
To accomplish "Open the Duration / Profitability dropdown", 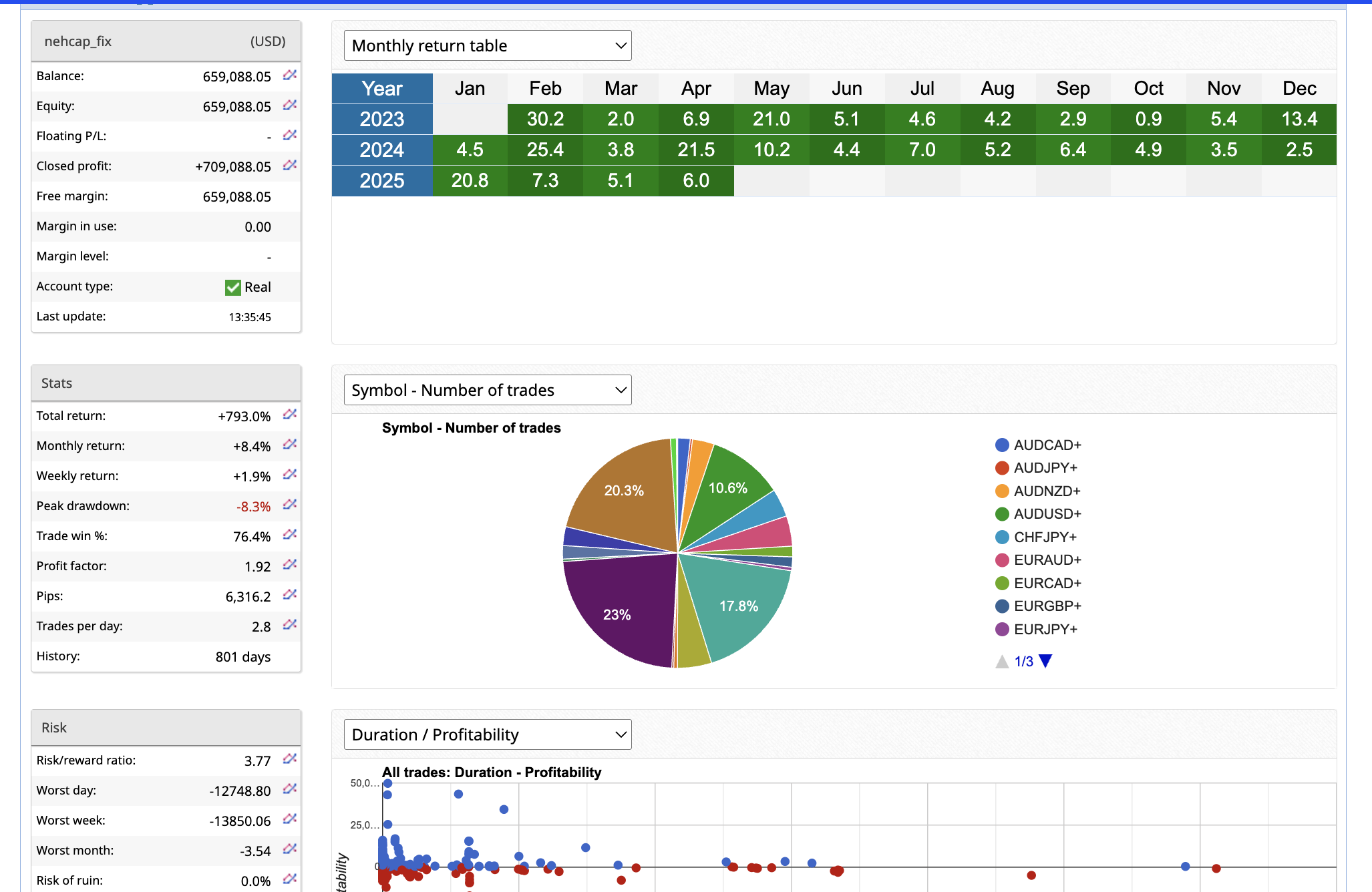I will (x=488, y=734).
